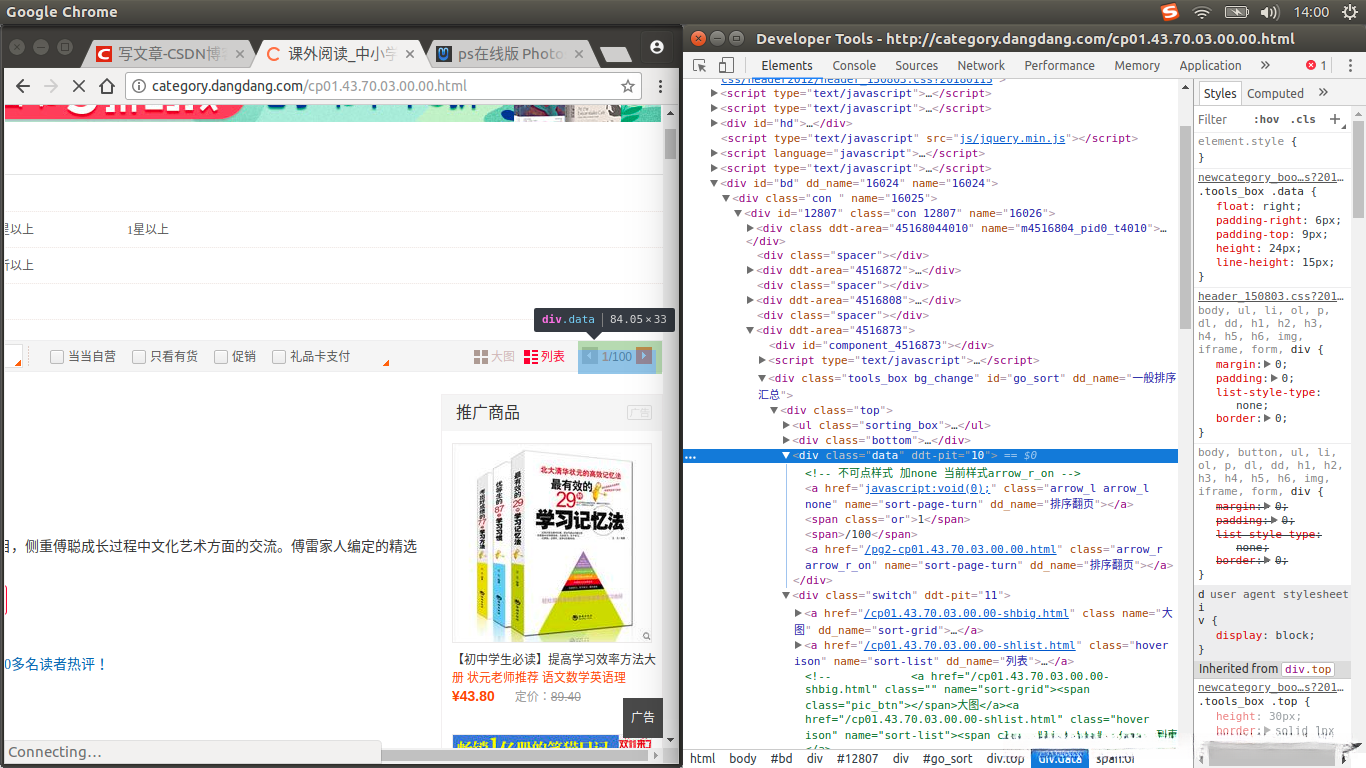View site information for category.dangdang.com

(x=139, y=86)
